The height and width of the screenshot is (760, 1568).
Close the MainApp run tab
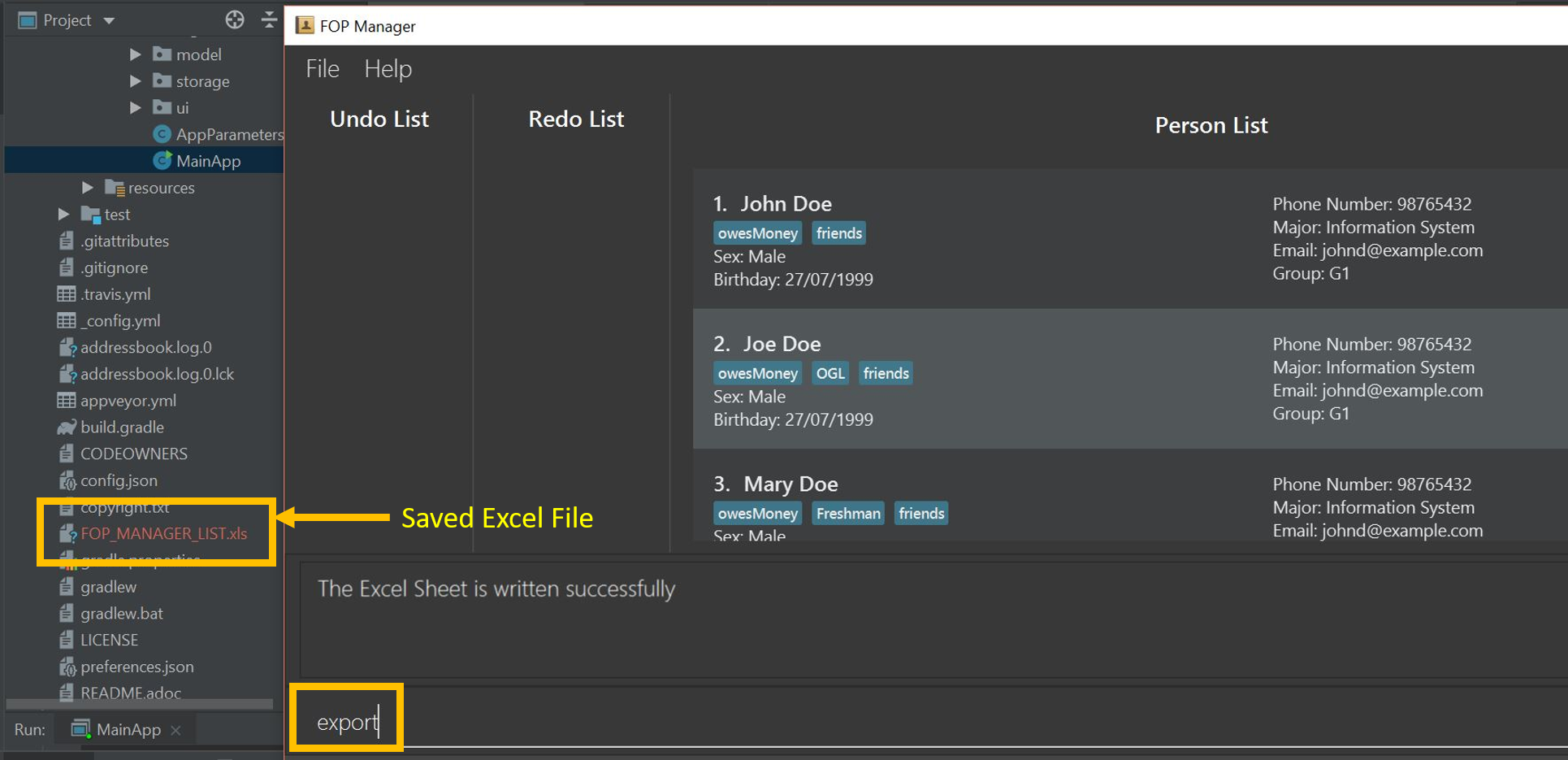(x=175, y=731)
